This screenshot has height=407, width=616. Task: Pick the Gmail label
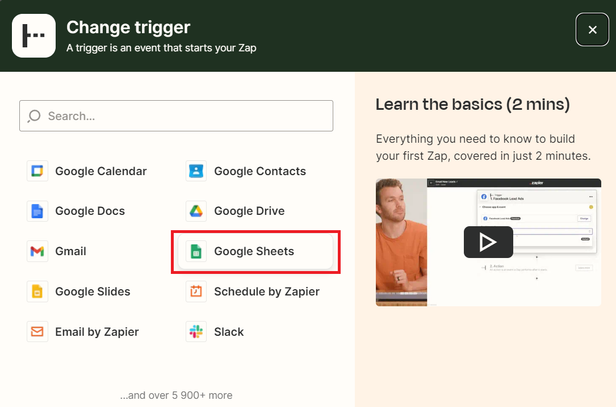(x=71, y=251)
